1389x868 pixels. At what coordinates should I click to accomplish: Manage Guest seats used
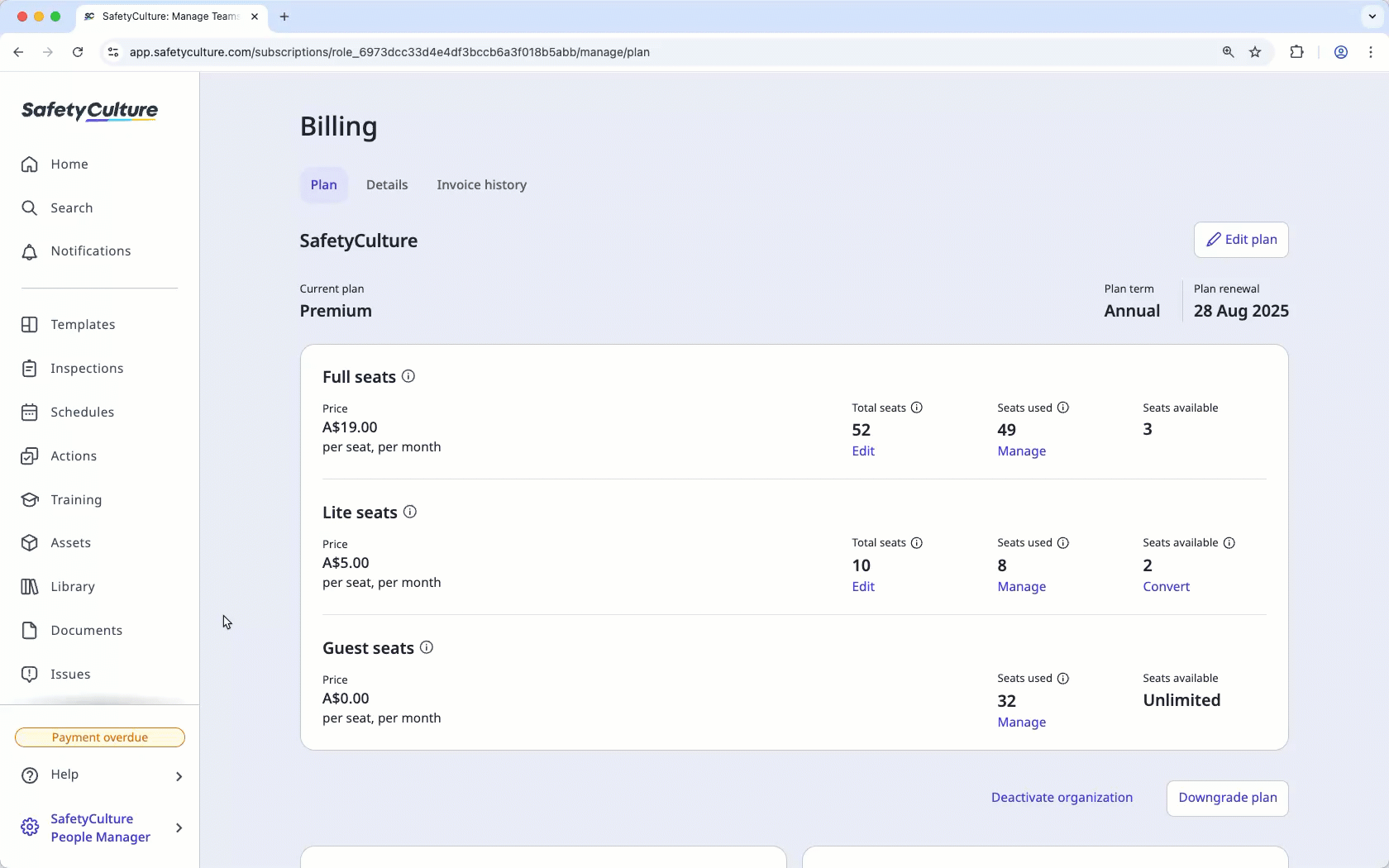point(1022,723)
